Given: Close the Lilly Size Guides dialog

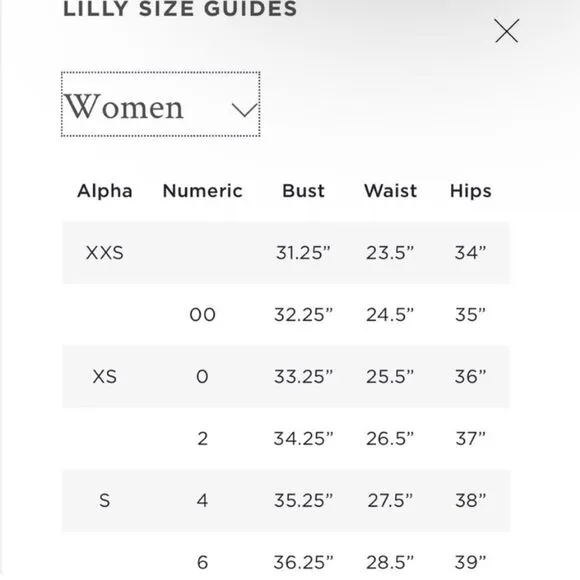Looking at the screenshot, I should (507, 31).
